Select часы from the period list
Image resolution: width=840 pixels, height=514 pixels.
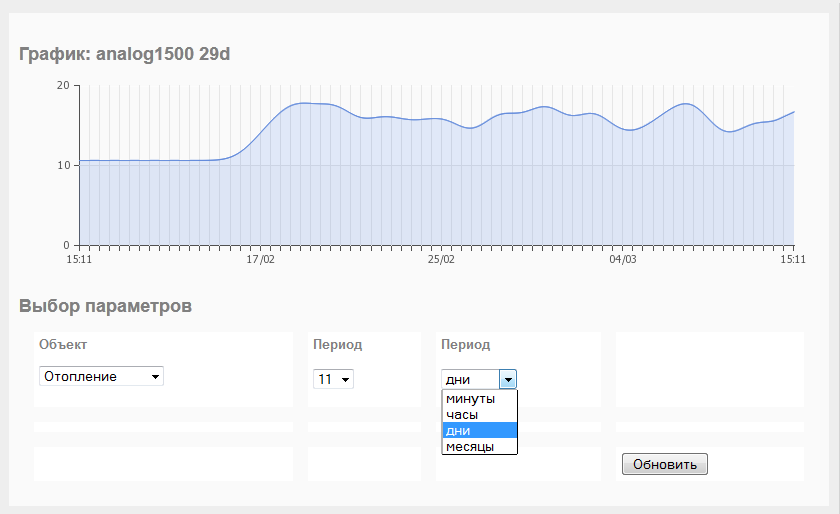point(479,414)
